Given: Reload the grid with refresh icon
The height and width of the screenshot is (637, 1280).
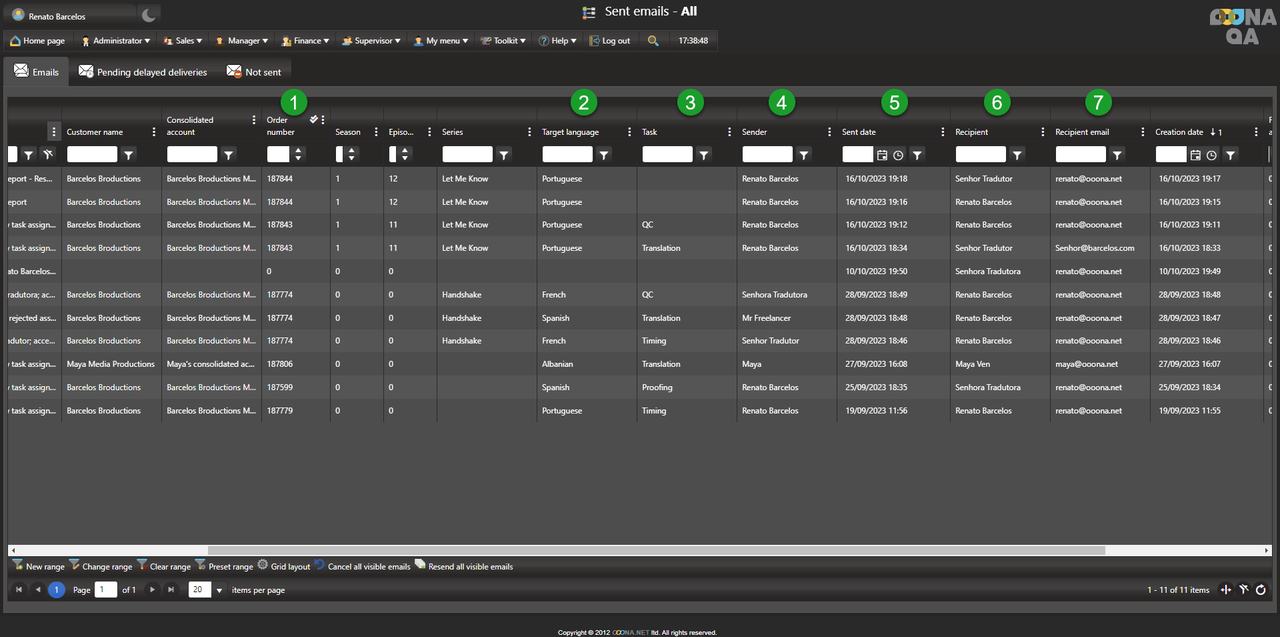Looking at the screenshot, I should tap(1260, 590).
